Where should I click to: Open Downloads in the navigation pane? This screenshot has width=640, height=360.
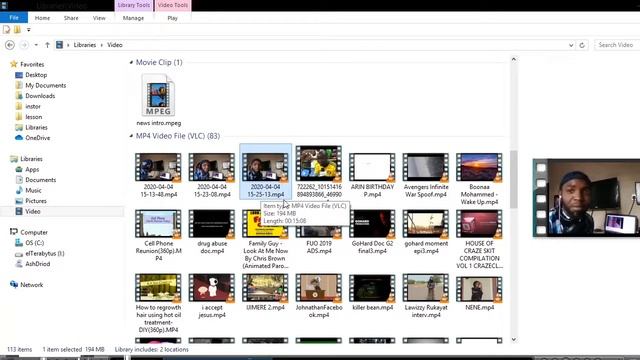click(x=40, y=96)
